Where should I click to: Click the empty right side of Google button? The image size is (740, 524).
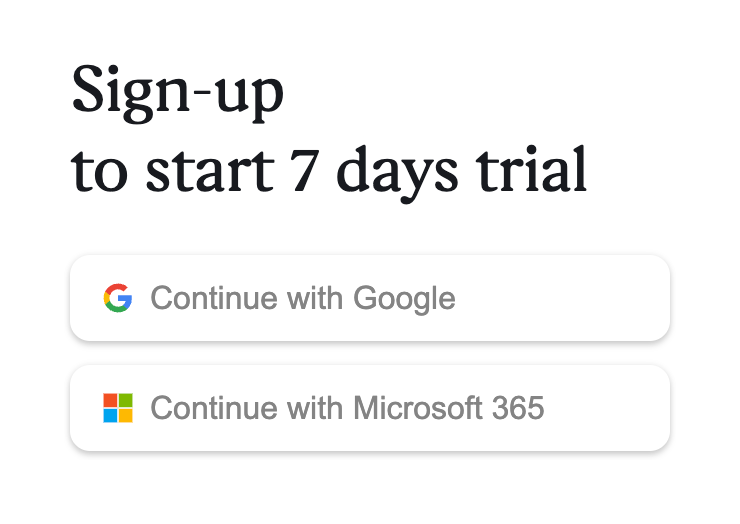[580, 298]
